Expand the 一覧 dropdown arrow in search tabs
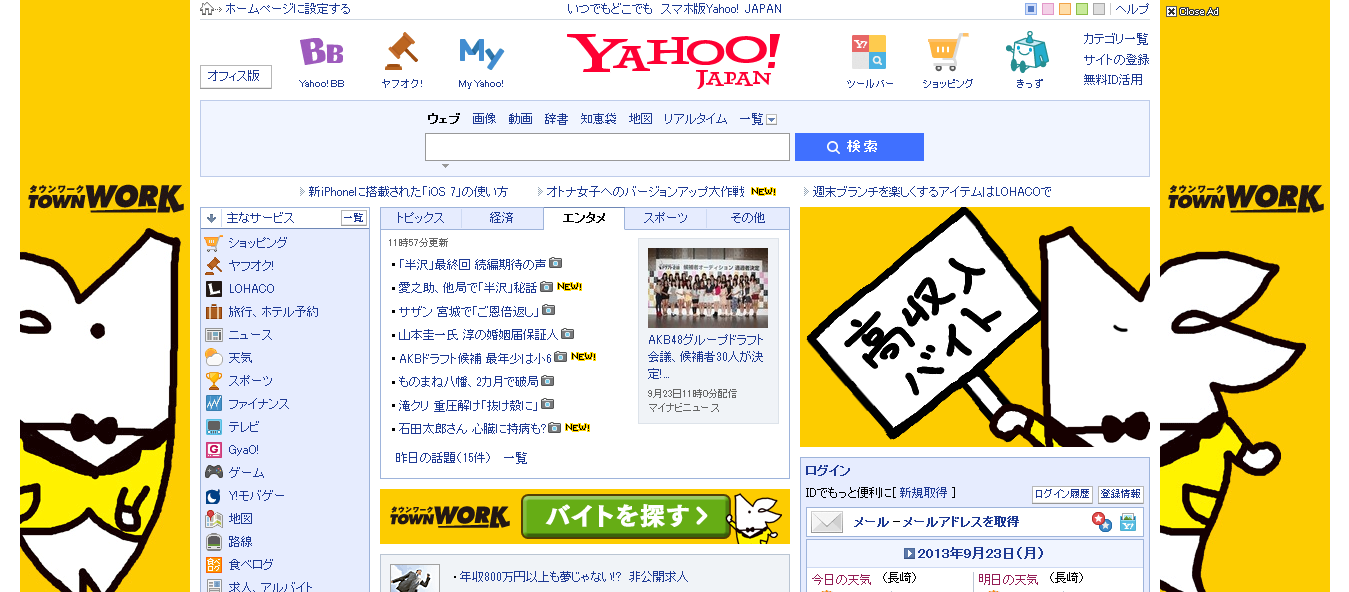Viewport: 1349px width, 592px height. (x=771, y=120)
